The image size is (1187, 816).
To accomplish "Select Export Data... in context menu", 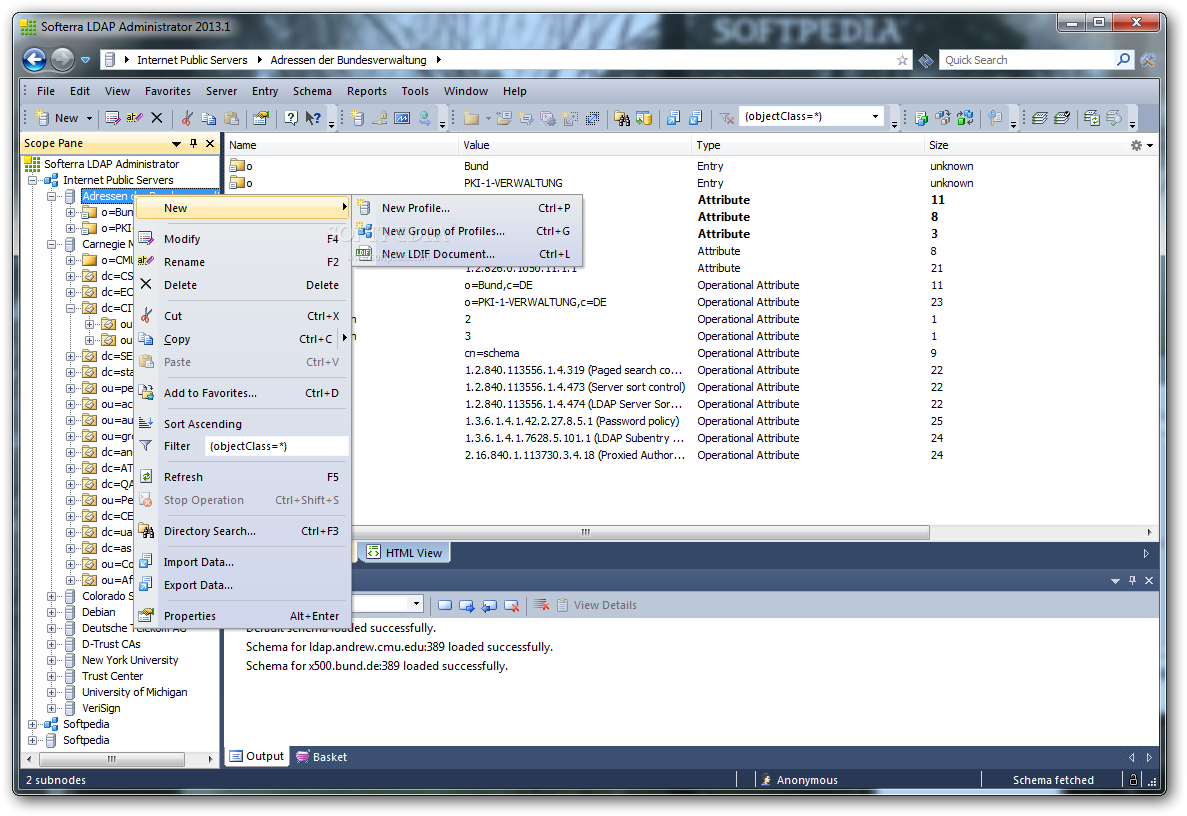I will [x=242, y=585].
